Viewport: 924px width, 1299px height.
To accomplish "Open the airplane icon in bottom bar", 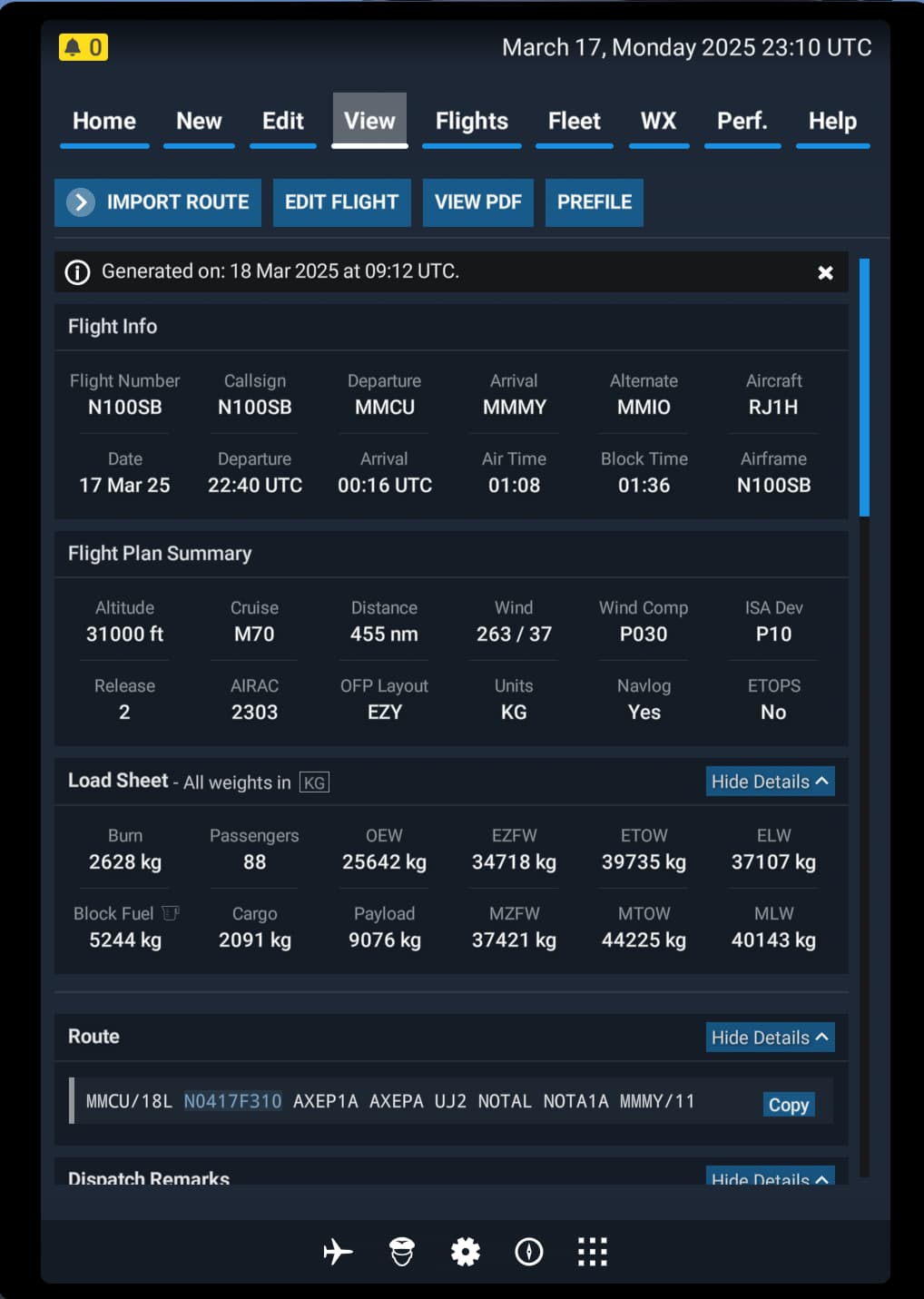I will 339,1252.
